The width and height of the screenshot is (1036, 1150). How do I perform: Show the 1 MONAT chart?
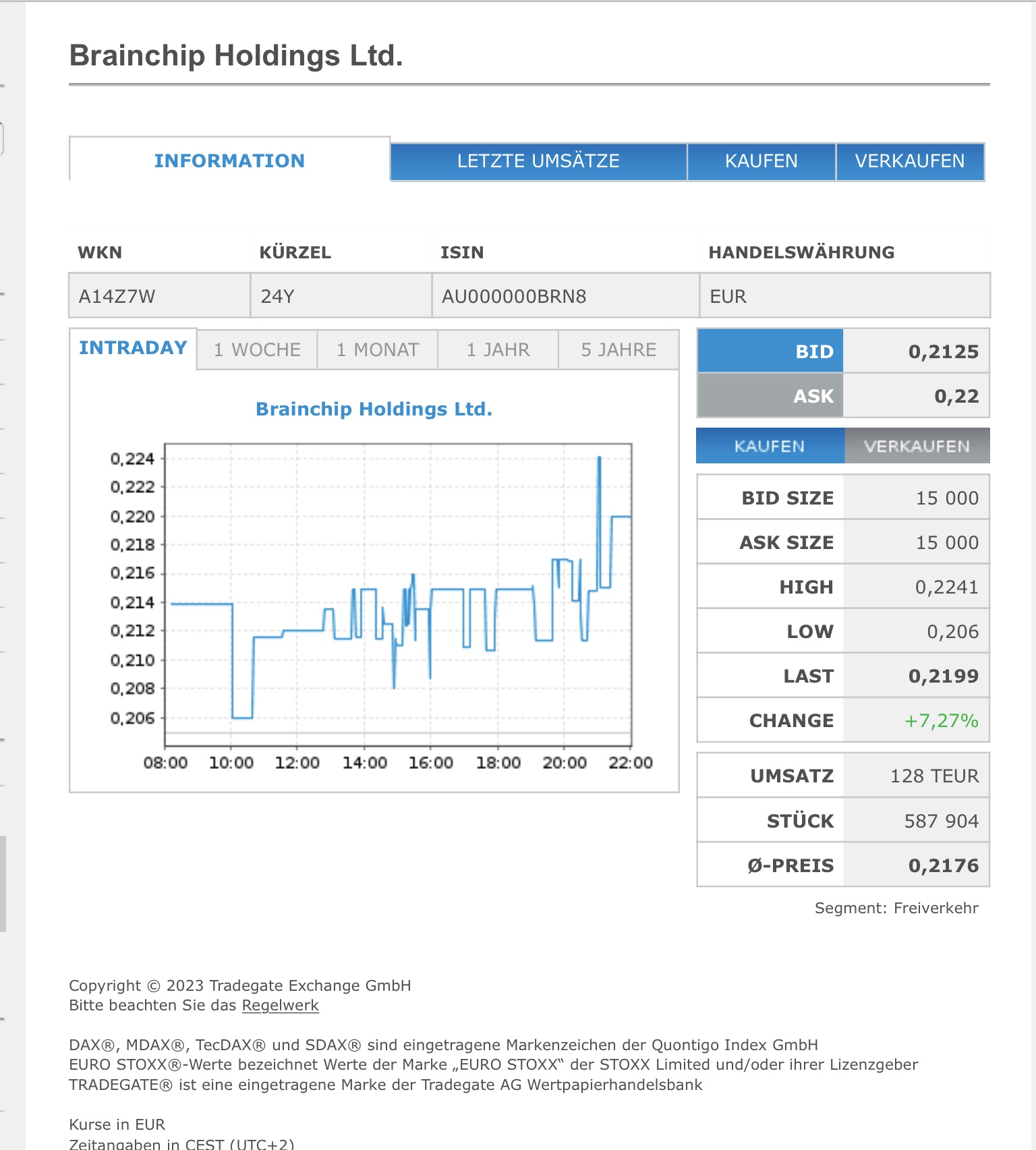(x=378, y=349)
